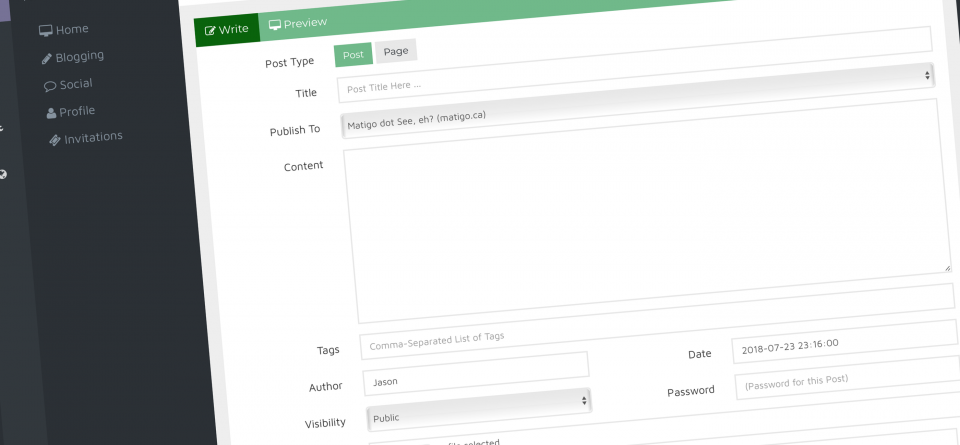Choose Page as the post type

click(396, 51)
